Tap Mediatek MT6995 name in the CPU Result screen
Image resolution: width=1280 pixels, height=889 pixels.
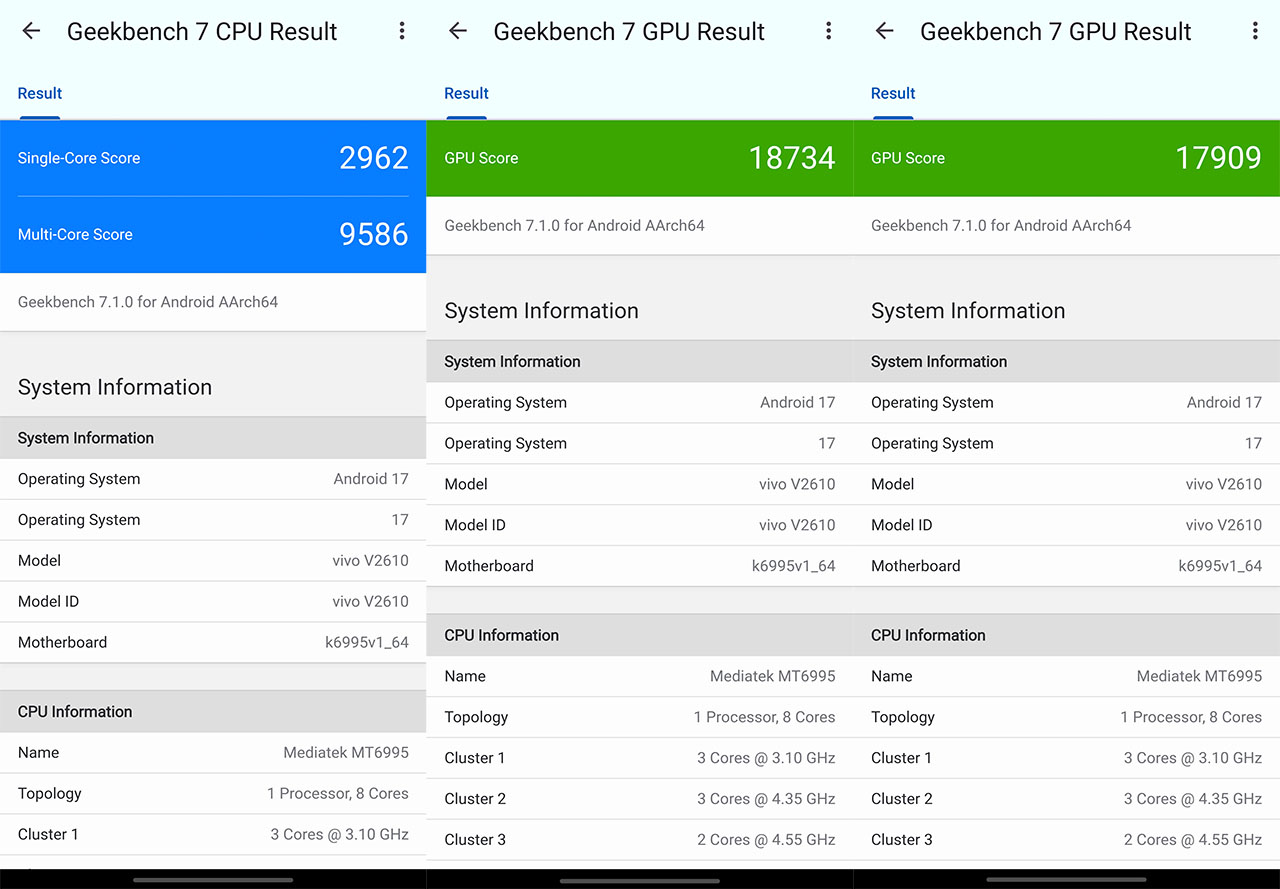tap(346, 753)
